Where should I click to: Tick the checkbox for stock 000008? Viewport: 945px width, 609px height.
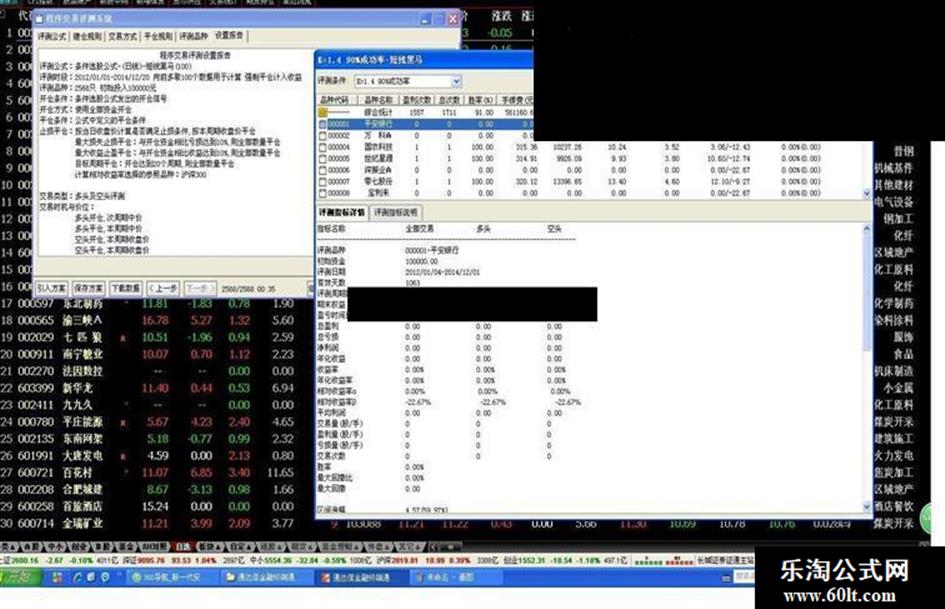pos(322,193)
